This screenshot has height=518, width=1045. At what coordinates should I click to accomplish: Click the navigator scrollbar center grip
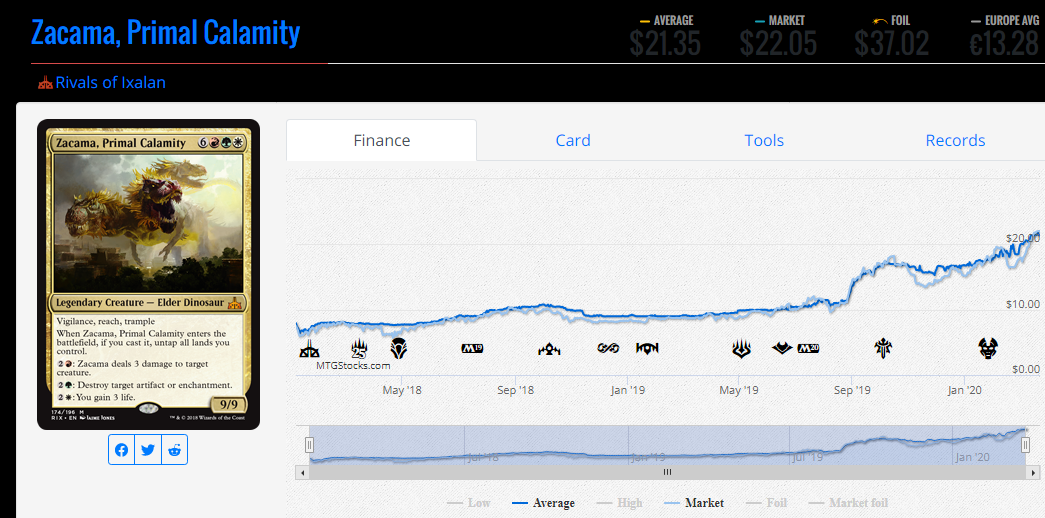click(x=667, y=472)
